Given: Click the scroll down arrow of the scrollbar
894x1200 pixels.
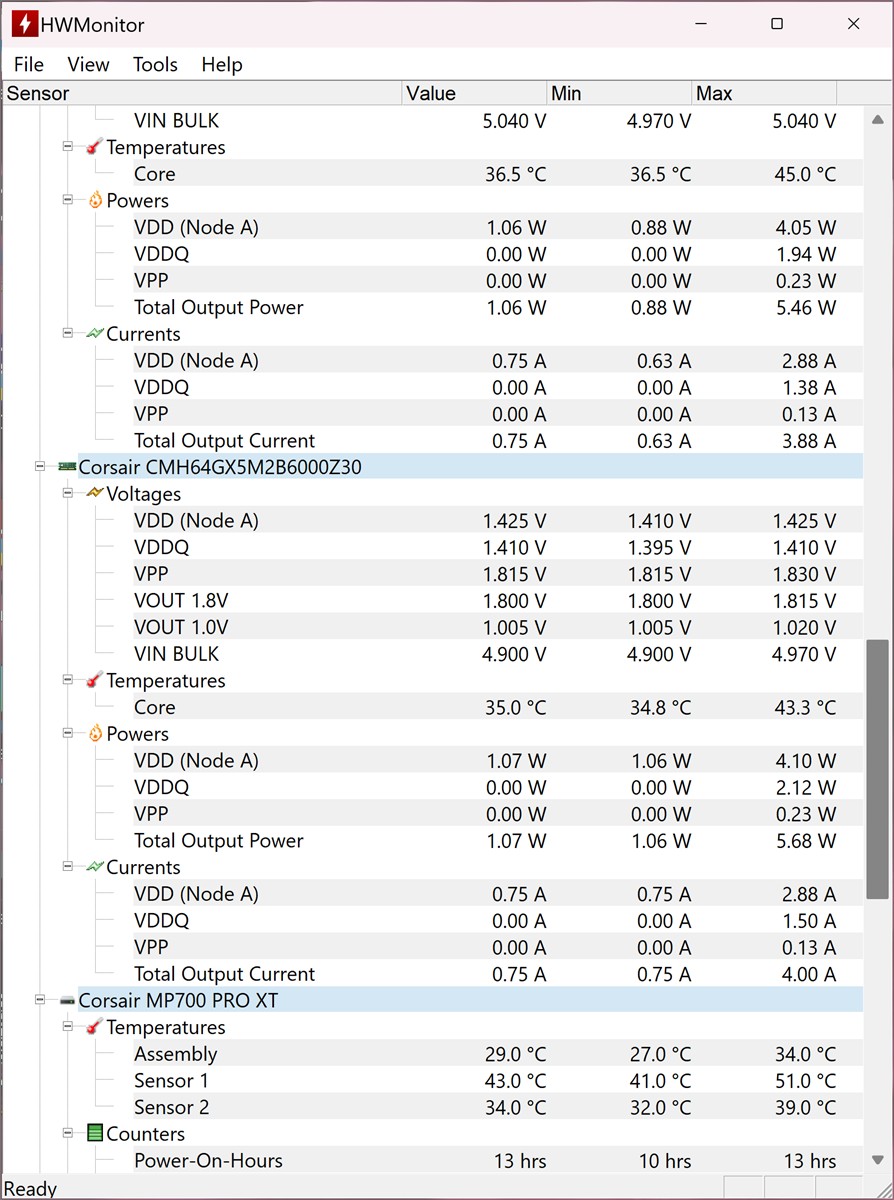Looking at the screenshot, I should click(877, 1159).
